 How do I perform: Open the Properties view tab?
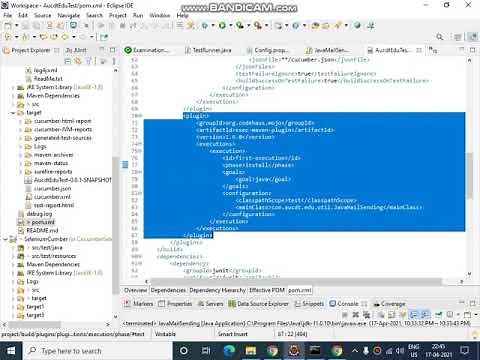coord(175,304)
